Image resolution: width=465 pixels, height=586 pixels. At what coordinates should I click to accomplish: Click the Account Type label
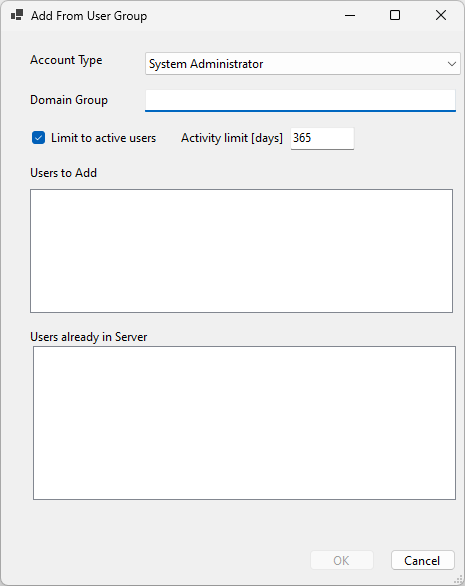pos(66,60)
